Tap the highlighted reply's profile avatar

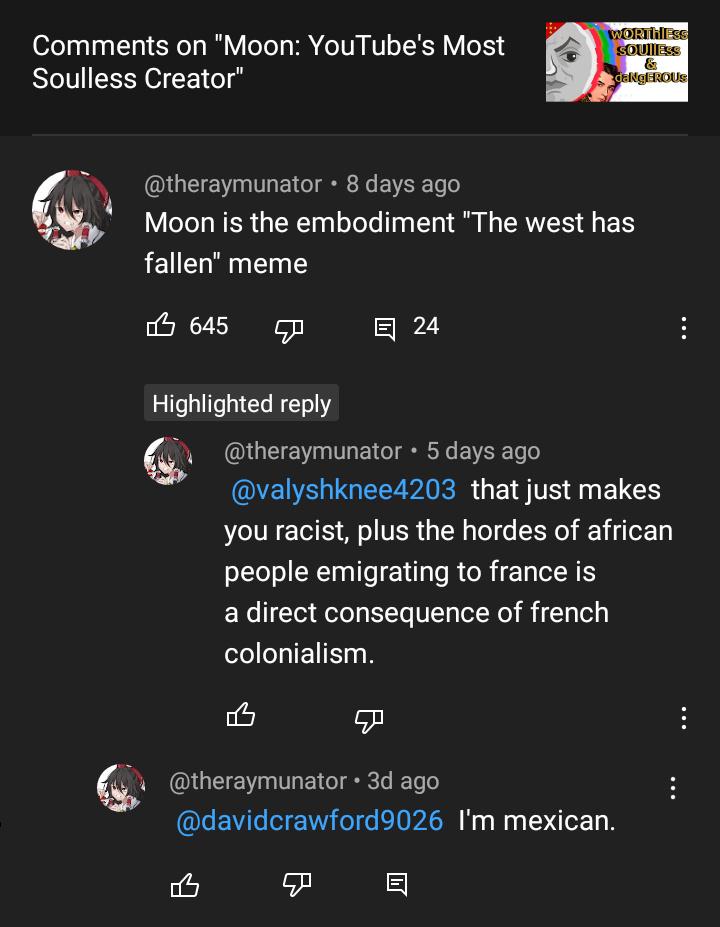[168, 461]
